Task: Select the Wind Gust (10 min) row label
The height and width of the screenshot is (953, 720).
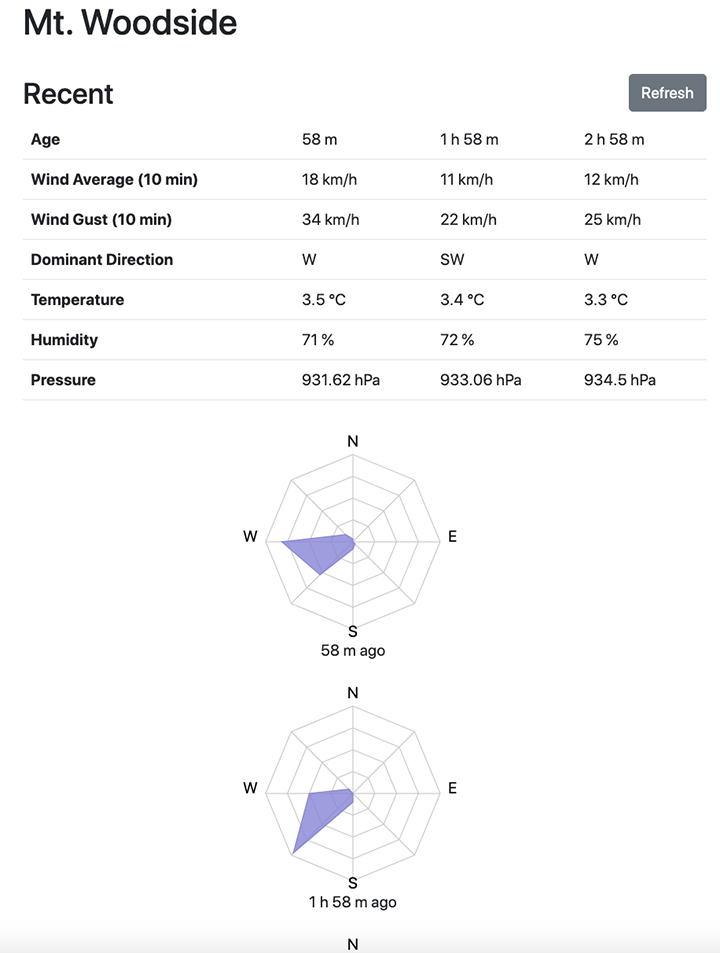Action: 101,220
